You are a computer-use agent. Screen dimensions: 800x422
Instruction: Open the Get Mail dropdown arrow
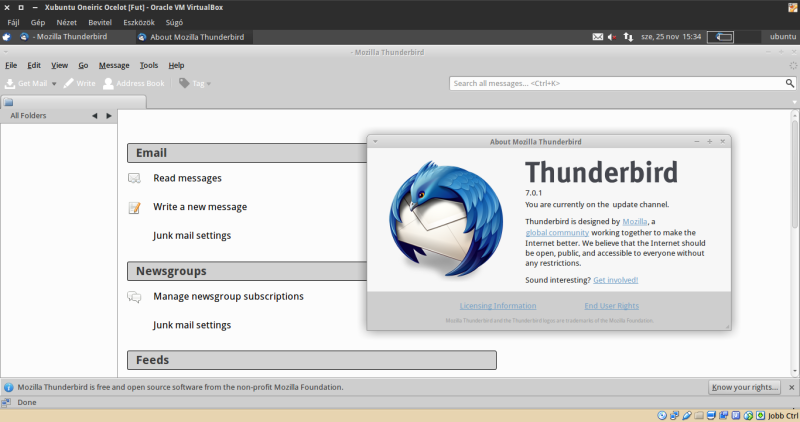[54, 84]
